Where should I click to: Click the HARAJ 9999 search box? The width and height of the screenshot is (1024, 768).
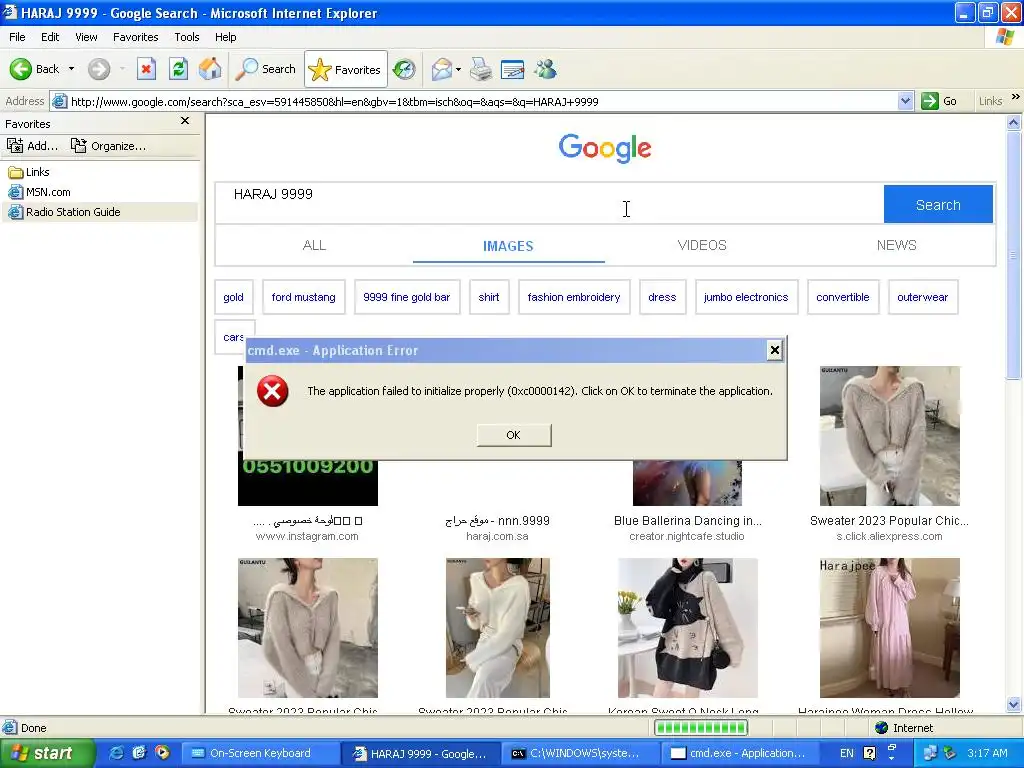pos(549,204)
